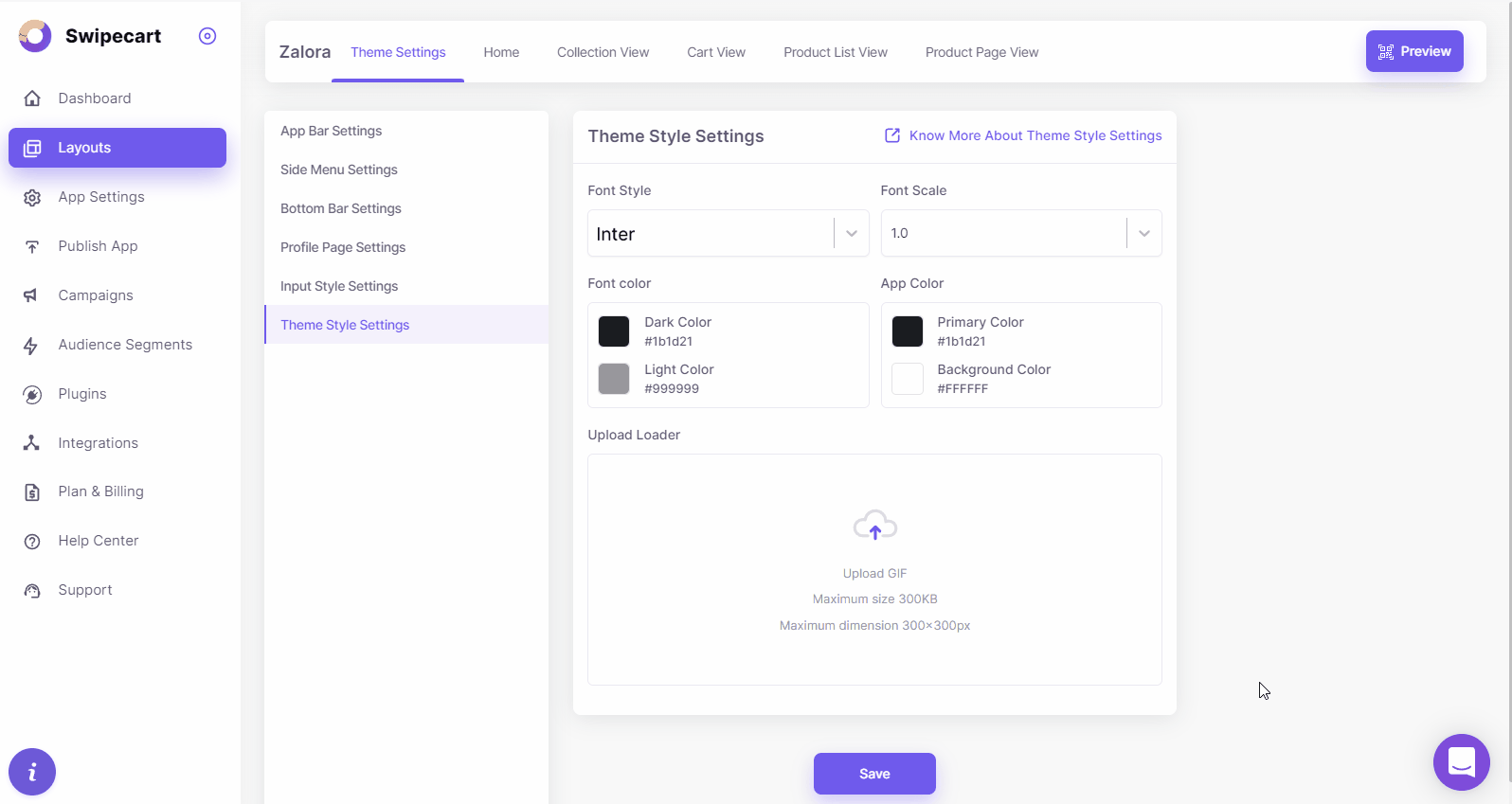
Task: Open Profile Page Settings
Action: pos(406,247)
